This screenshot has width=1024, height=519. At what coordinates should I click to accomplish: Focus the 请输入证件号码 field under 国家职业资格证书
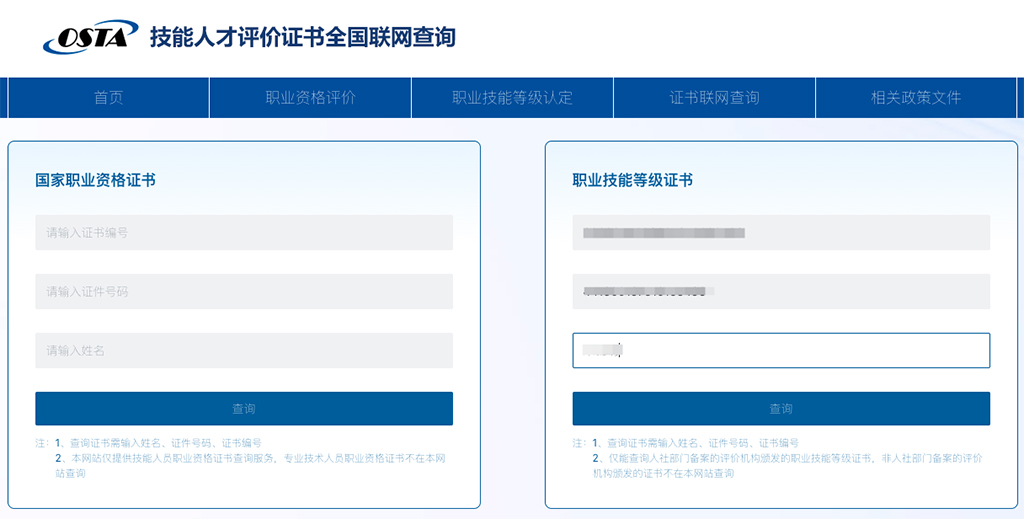click(x=243, y=292)
